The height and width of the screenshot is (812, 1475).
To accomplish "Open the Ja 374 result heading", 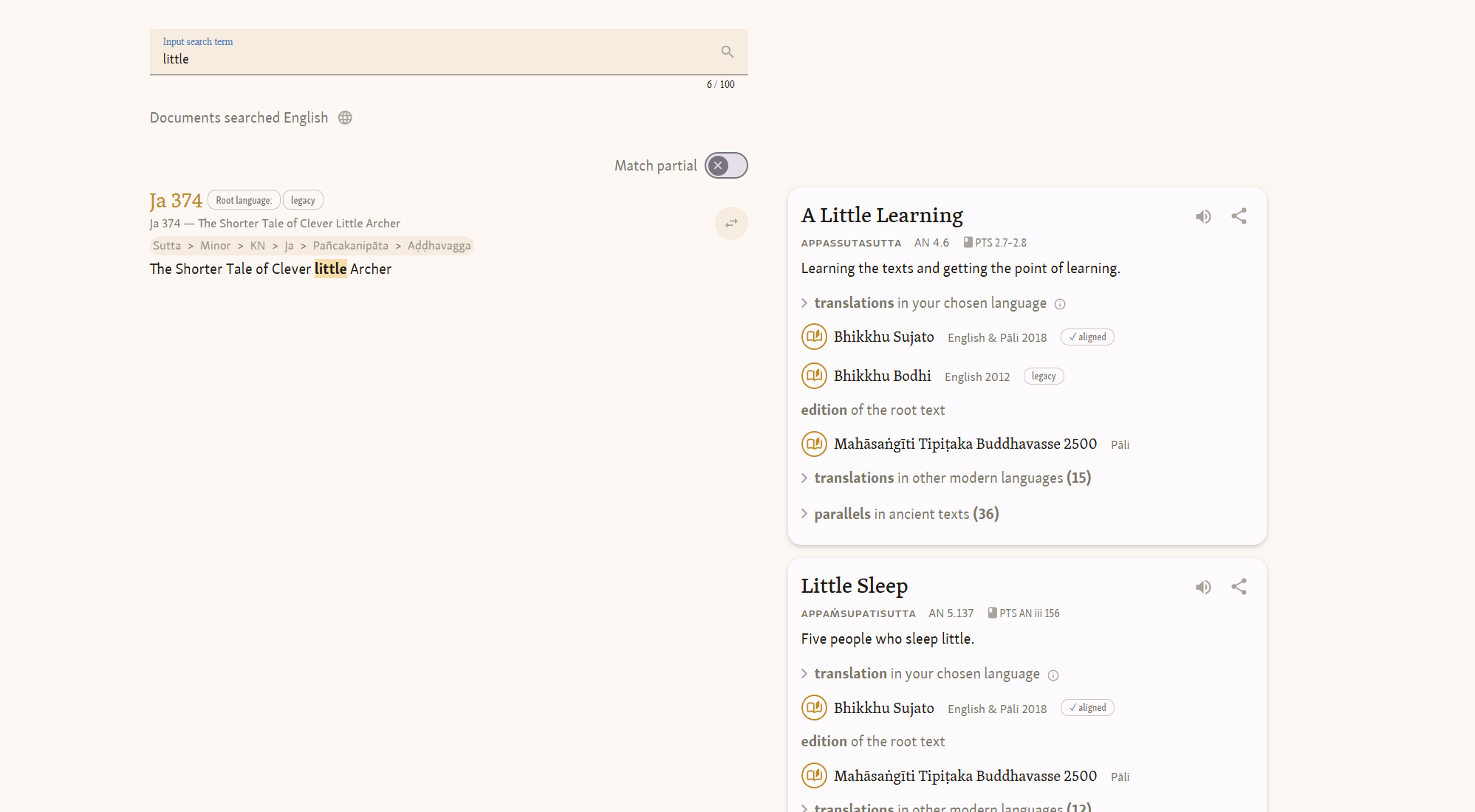I will 176,200.
